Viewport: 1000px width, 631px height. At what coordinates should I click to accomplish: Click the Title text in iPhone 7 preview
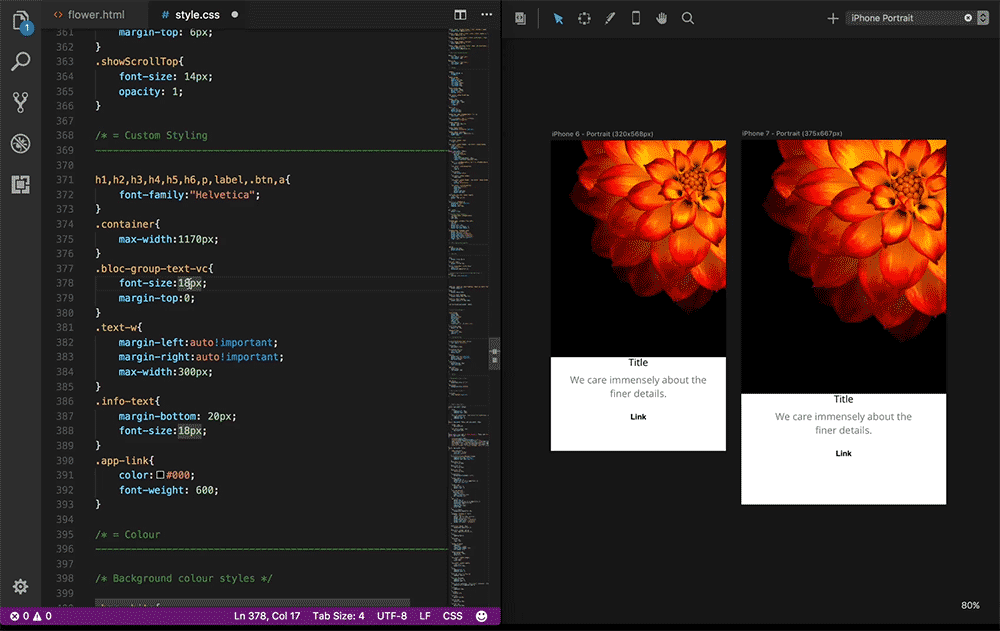tap(843, 399)
